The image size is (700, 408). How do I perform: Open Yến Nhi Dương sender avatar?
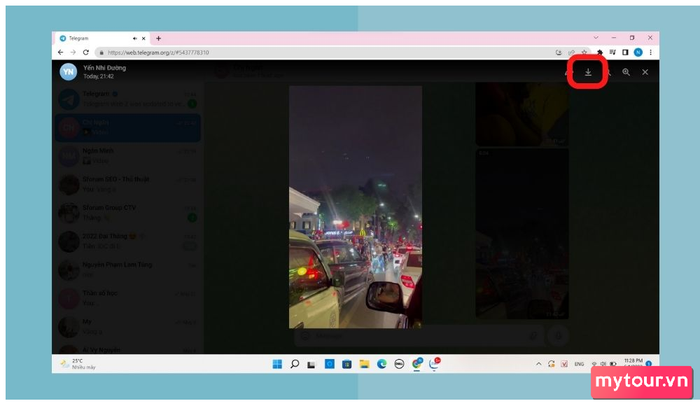coord(68,72)
